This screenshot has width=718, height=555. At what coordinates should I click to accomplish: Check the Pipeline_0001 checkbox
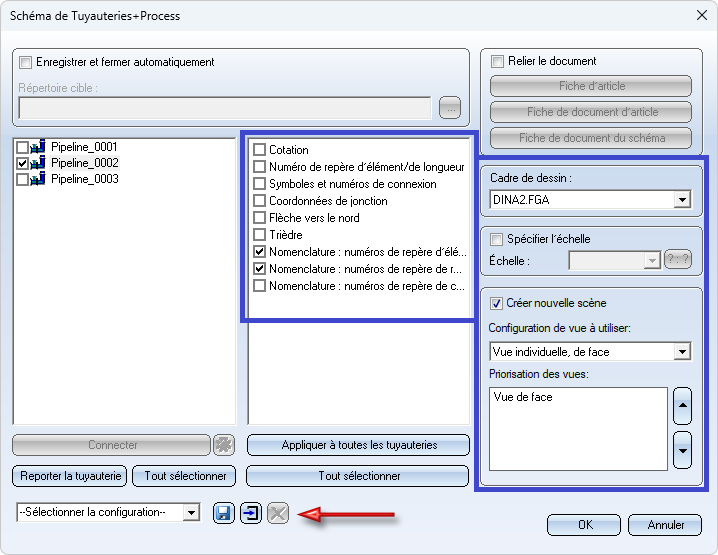[x=22, y=147]
